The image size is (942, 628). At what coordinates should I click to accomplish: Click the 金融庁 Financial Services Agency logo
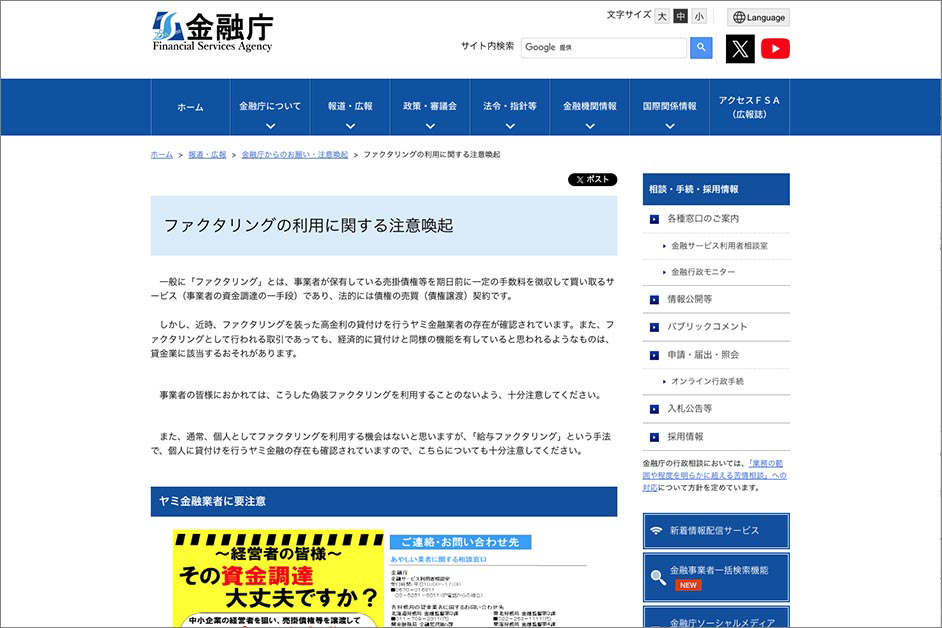(x=212, y=32)
